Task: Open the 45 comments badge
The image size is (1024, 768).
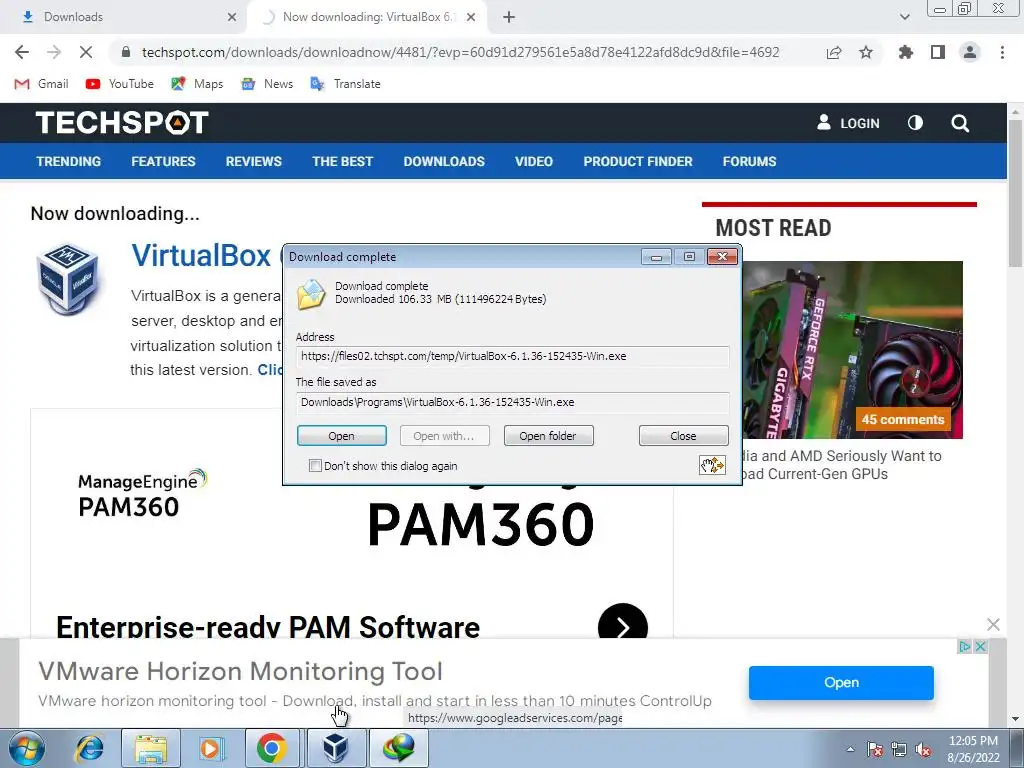Action: (903, 420)
